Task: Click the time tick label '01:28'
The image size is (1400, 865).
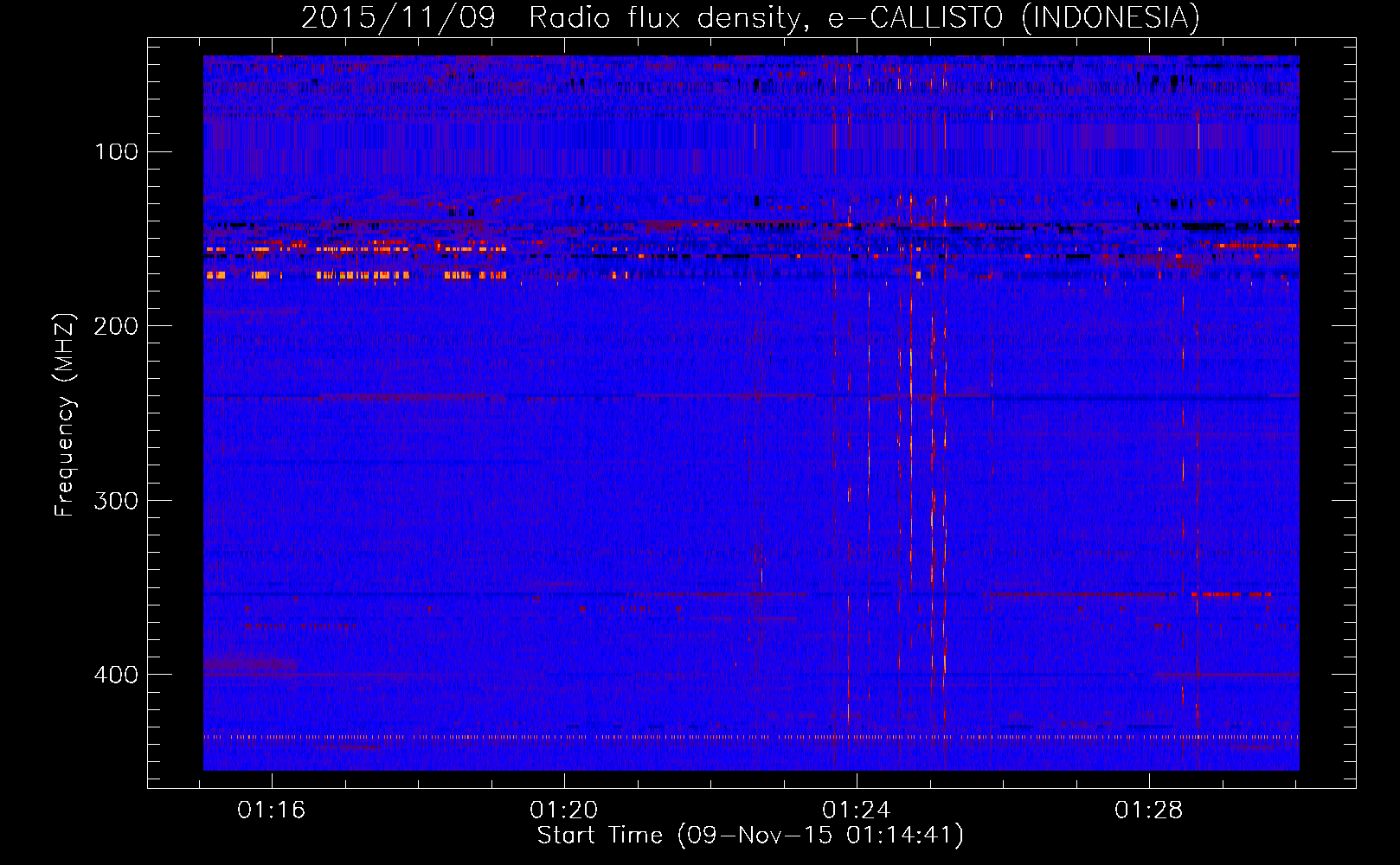Action: pos(1149,811)
